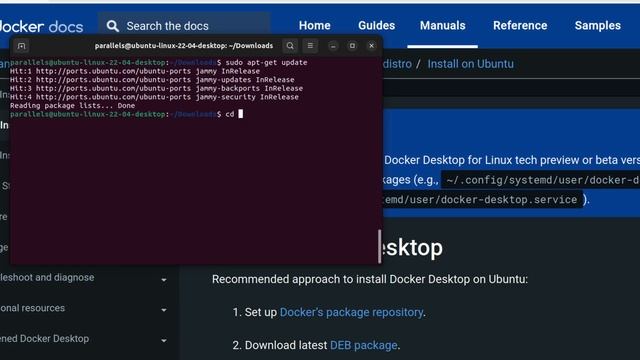
Task: Click the Docker docs logo
Action: pyautogui.click(x=41, y=27)
